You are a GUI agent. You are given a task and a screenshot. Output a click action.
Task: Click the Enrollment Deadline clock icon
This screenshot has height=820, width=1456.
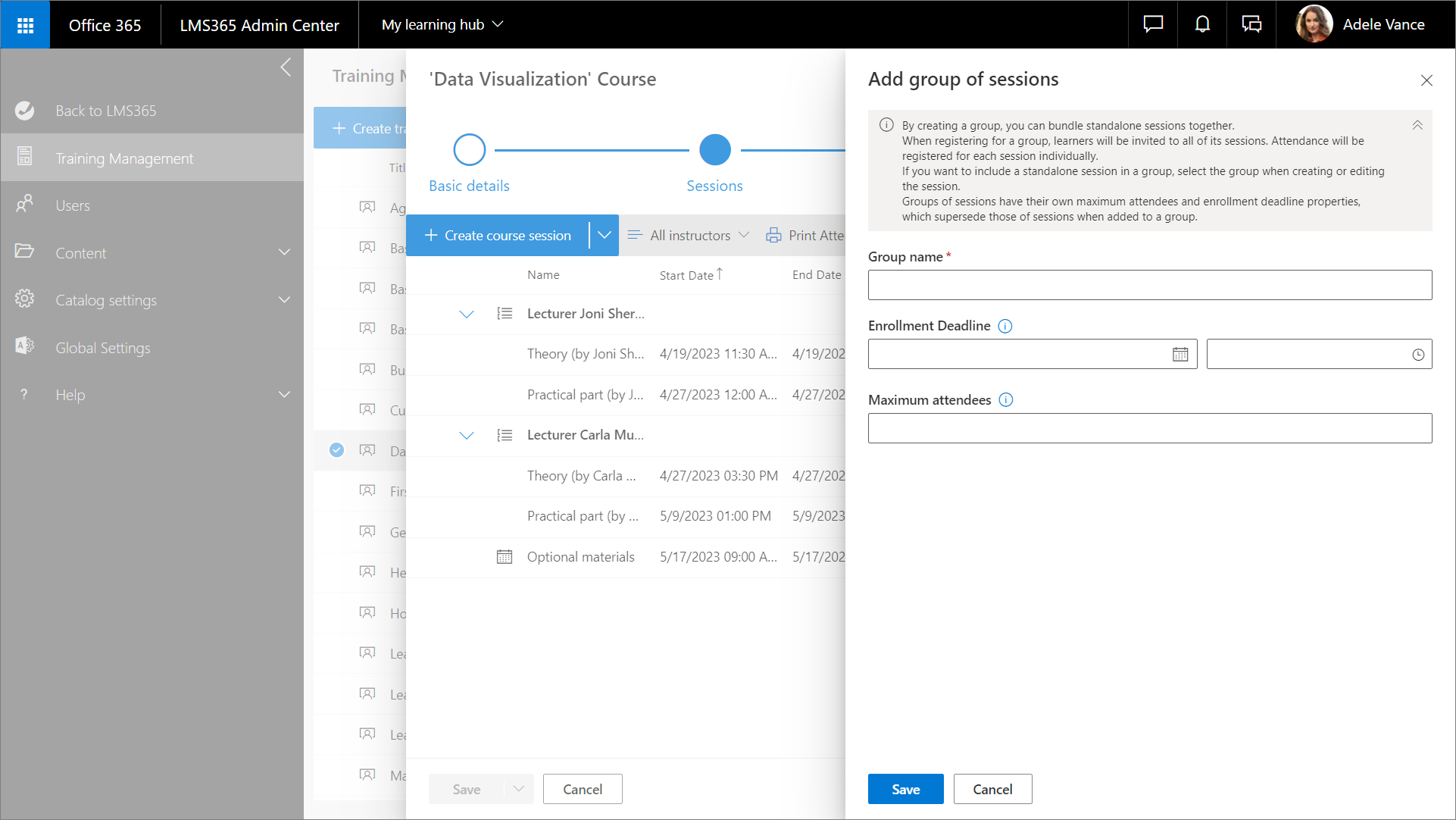point(1417,355)
